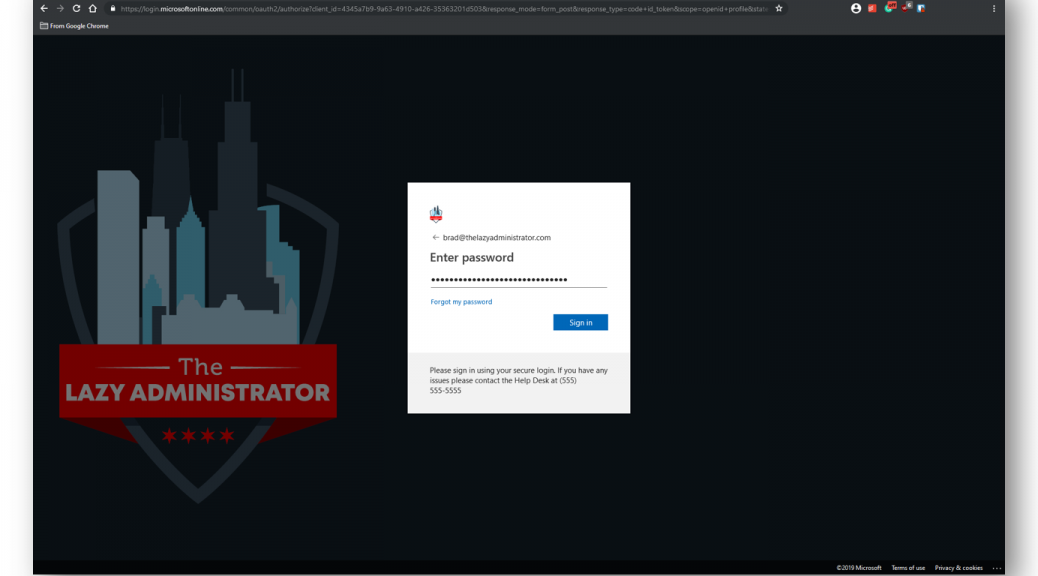Reload the login page
Viewport: 1038px width, 576px height.
point(76,9)
